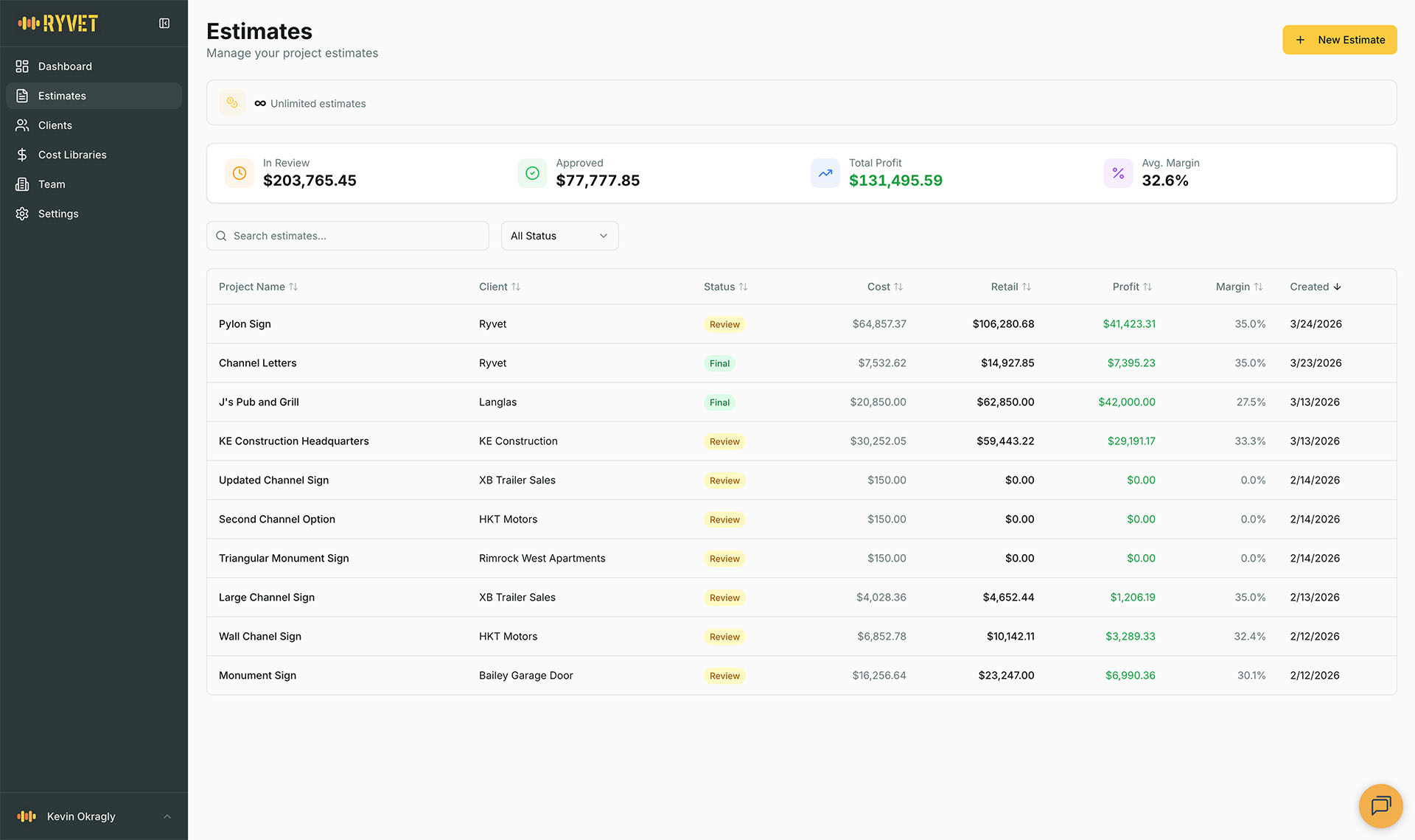Open the Clients section
The height and width of the screenshot is (840, 1415).
coord(55,125)
